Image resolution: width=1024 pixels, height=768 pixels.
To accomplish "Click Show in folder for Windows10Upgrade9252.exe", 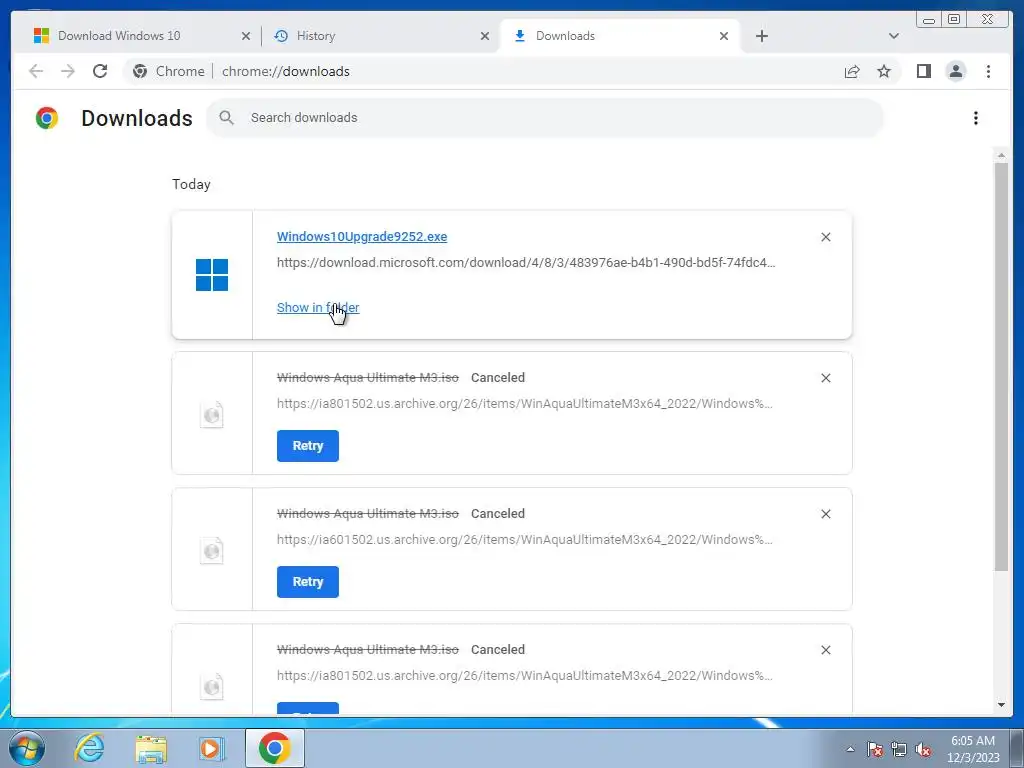I will [318, 308].
